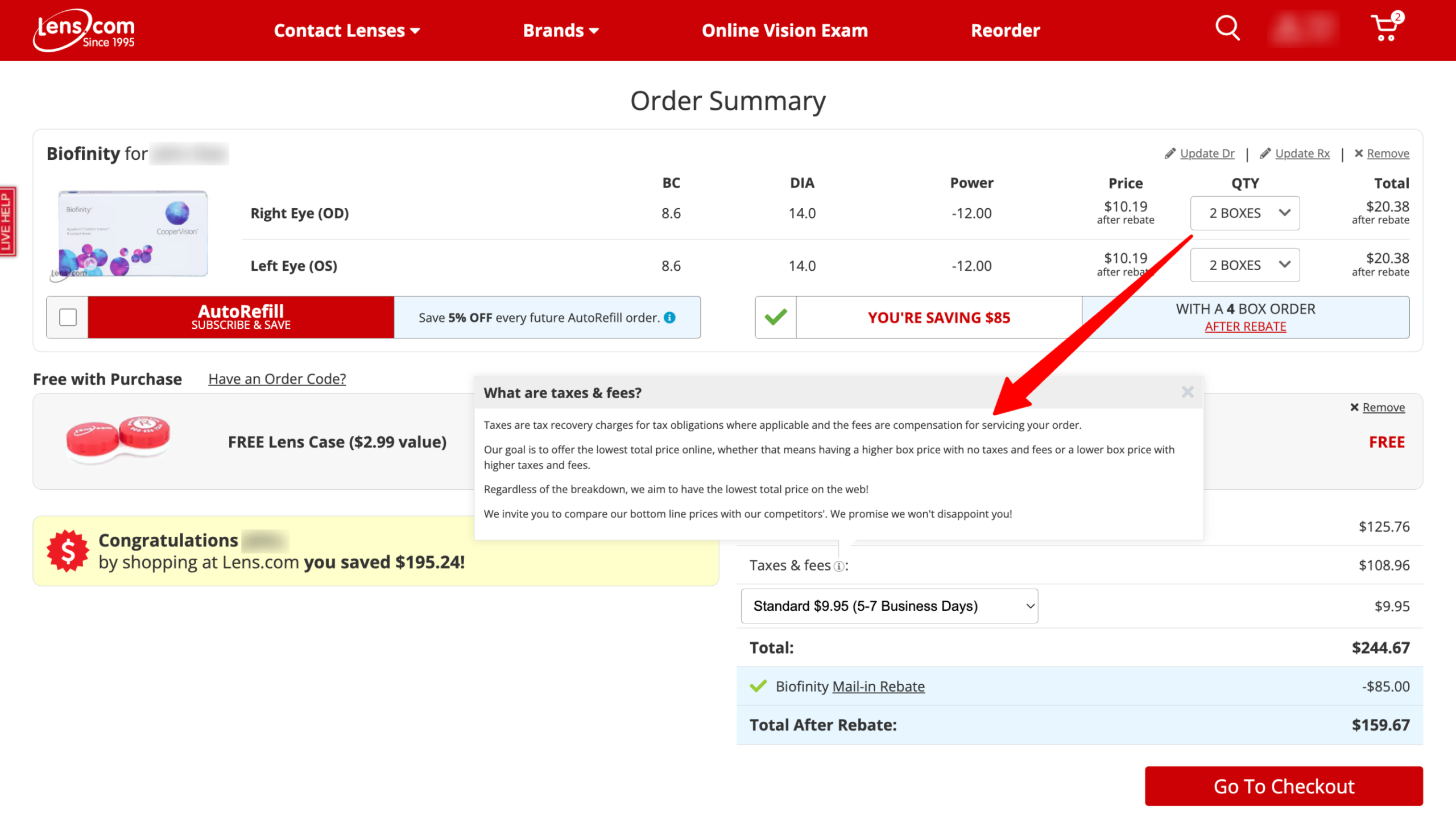Click the Taxes & fees info icon
This screenshot has width=1456, height=827.
coord(838,567)
